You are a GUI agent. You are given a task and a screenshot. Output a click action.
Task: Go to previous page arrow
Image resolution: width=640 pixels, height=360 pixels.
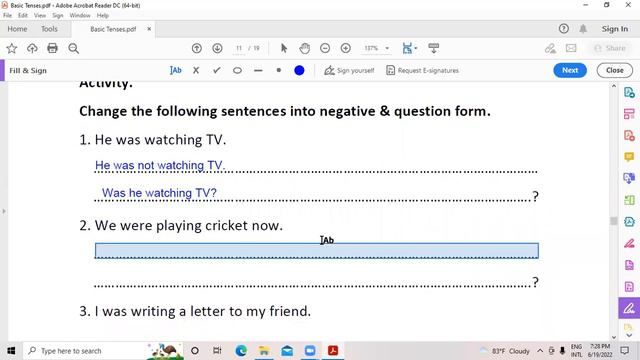click(197, 49)
